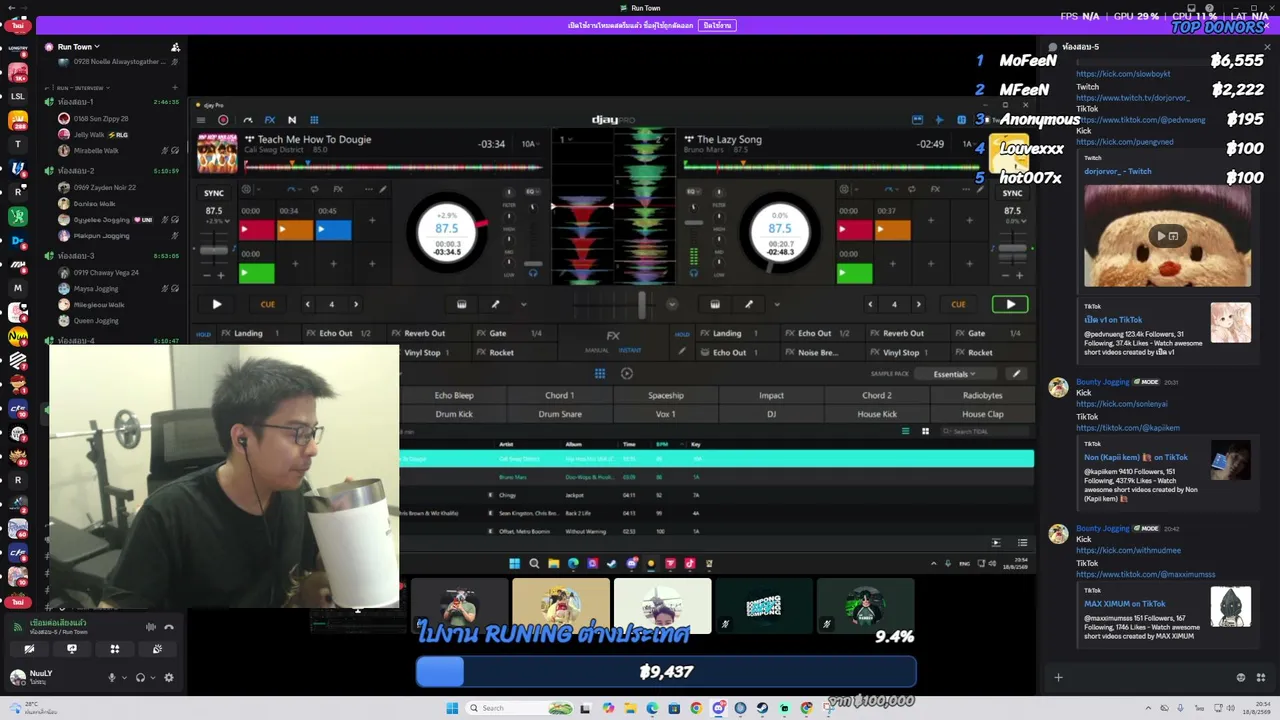Start recording with djay's record button
The width and height of the screenshot is (1280, 720).
click(223, 120)
